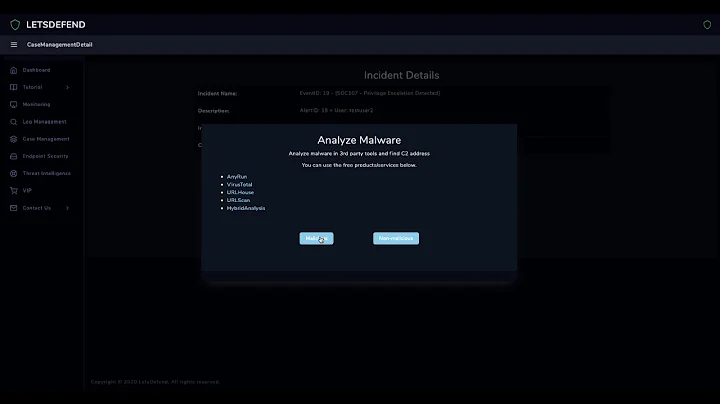Click the Incident Name label
The image size is (720, 404).
(217, 93)
